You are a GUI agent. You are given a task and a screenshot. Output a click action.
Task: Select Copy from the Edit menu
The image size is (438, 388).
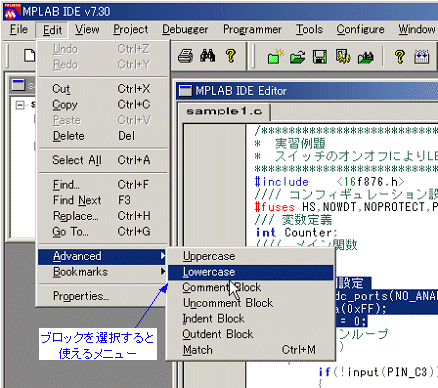click(x=102, y=105)
